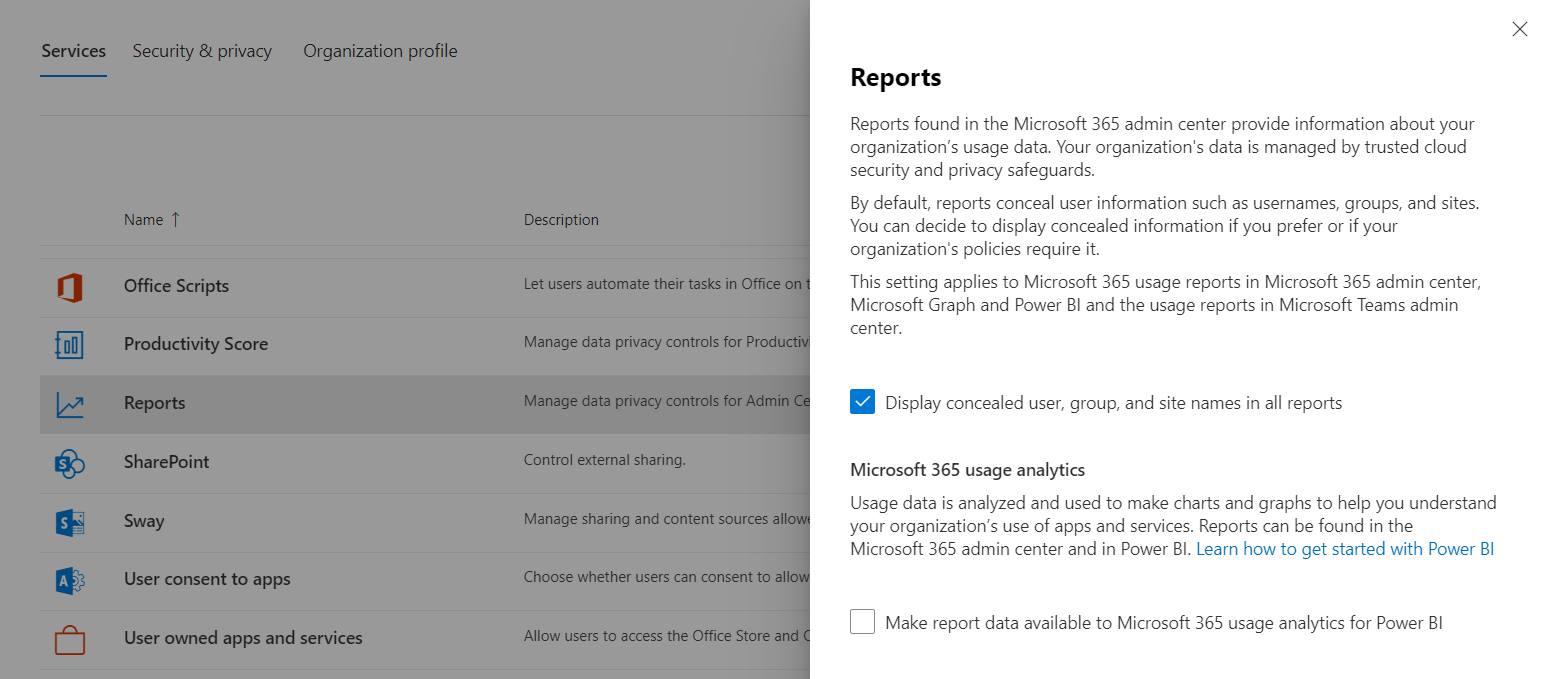This screenshot has width=1558, height=679.
Task: Enable report data for Power BI checkbox
Action: coord(862,622)
